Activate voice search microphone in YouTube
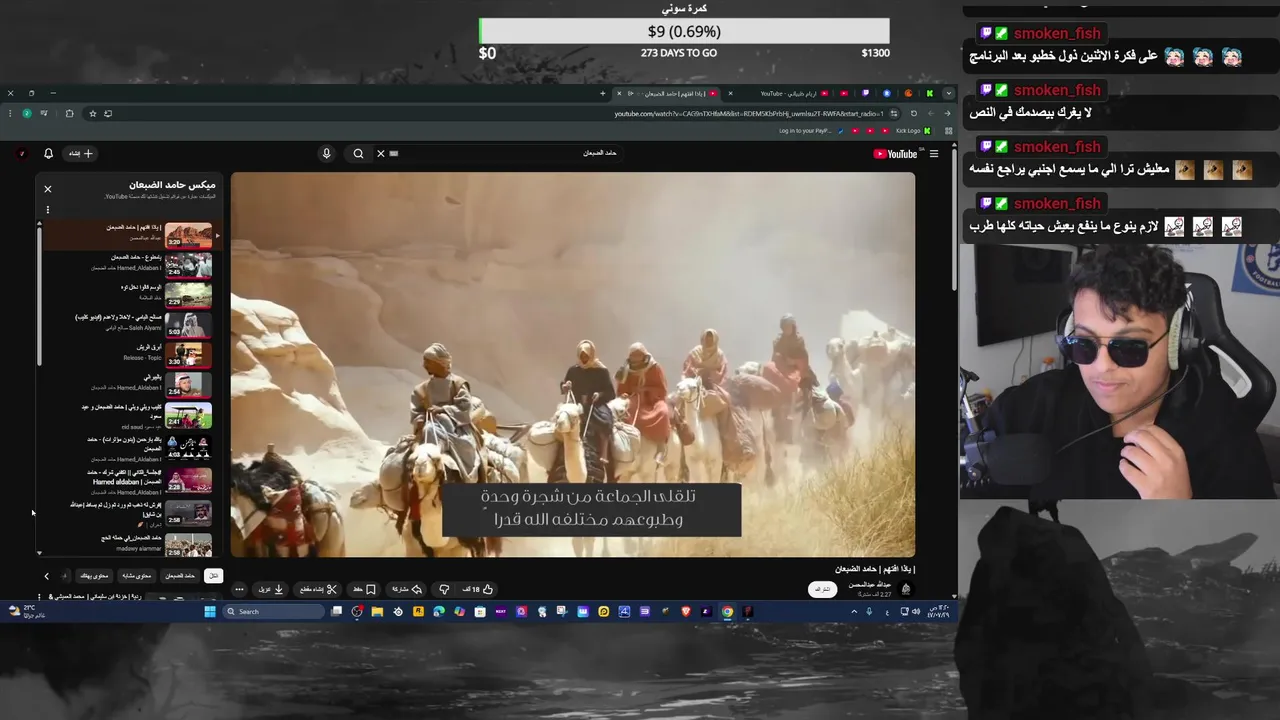This screenshot has width=1280, height=720. coord(326,153)
